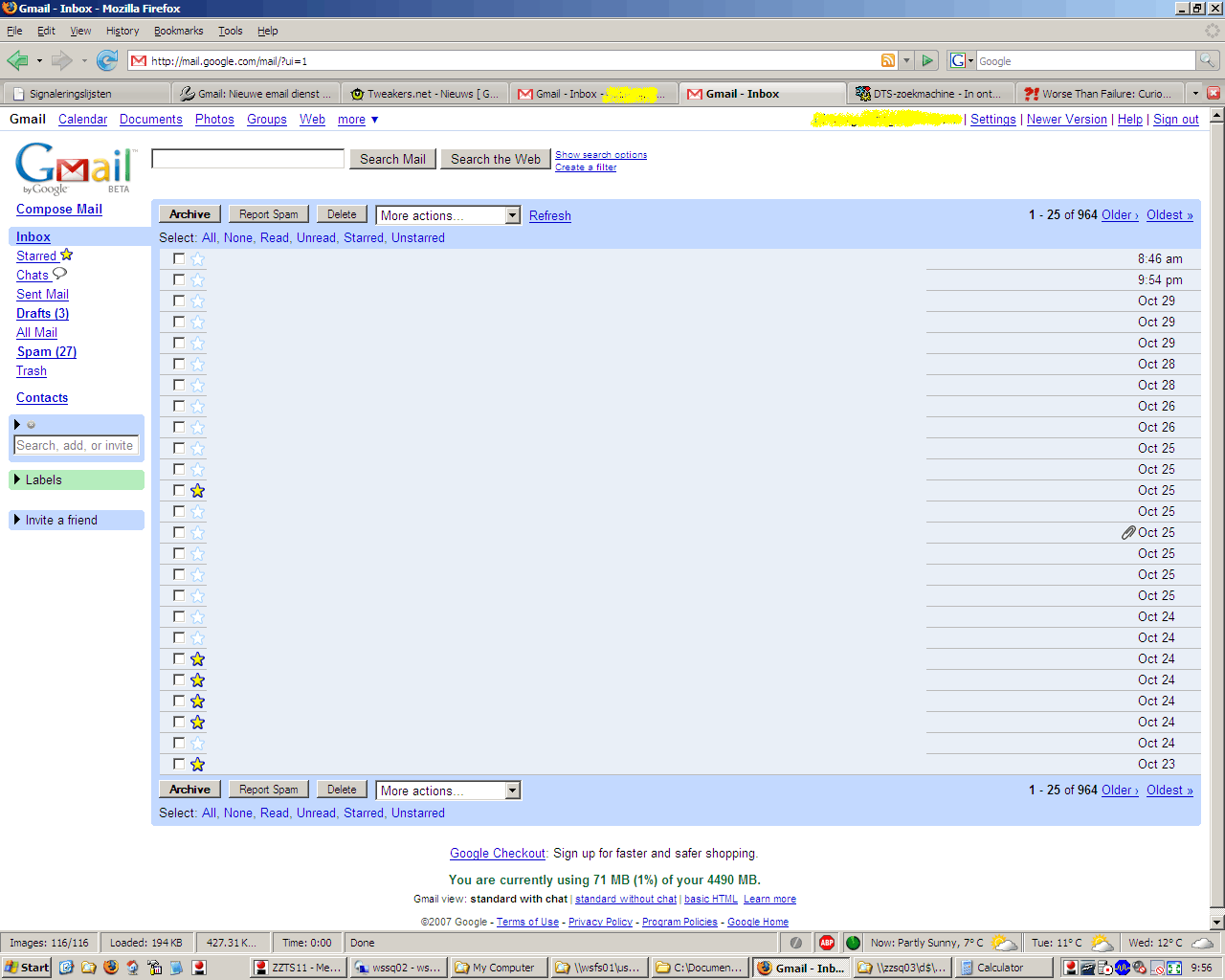Click the Sign out link
The height and width of the screenshot is (980, 1225).
click(x=1176, y=119)
